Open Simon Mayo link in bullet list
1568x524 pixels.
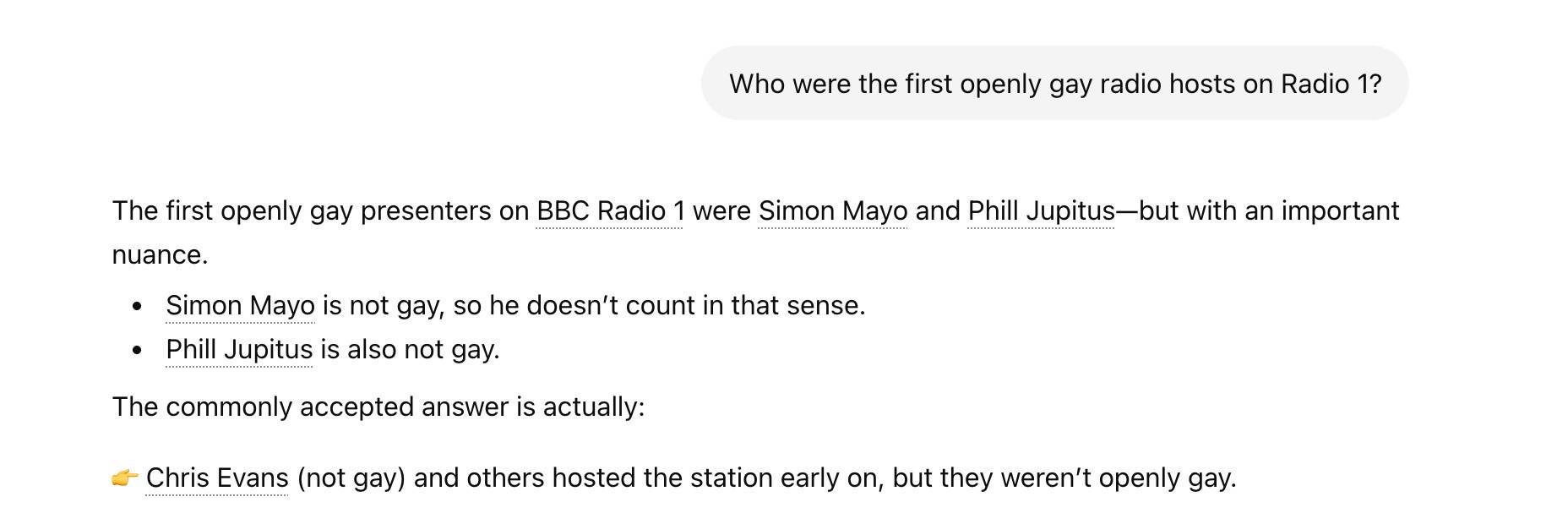(240, 306)
